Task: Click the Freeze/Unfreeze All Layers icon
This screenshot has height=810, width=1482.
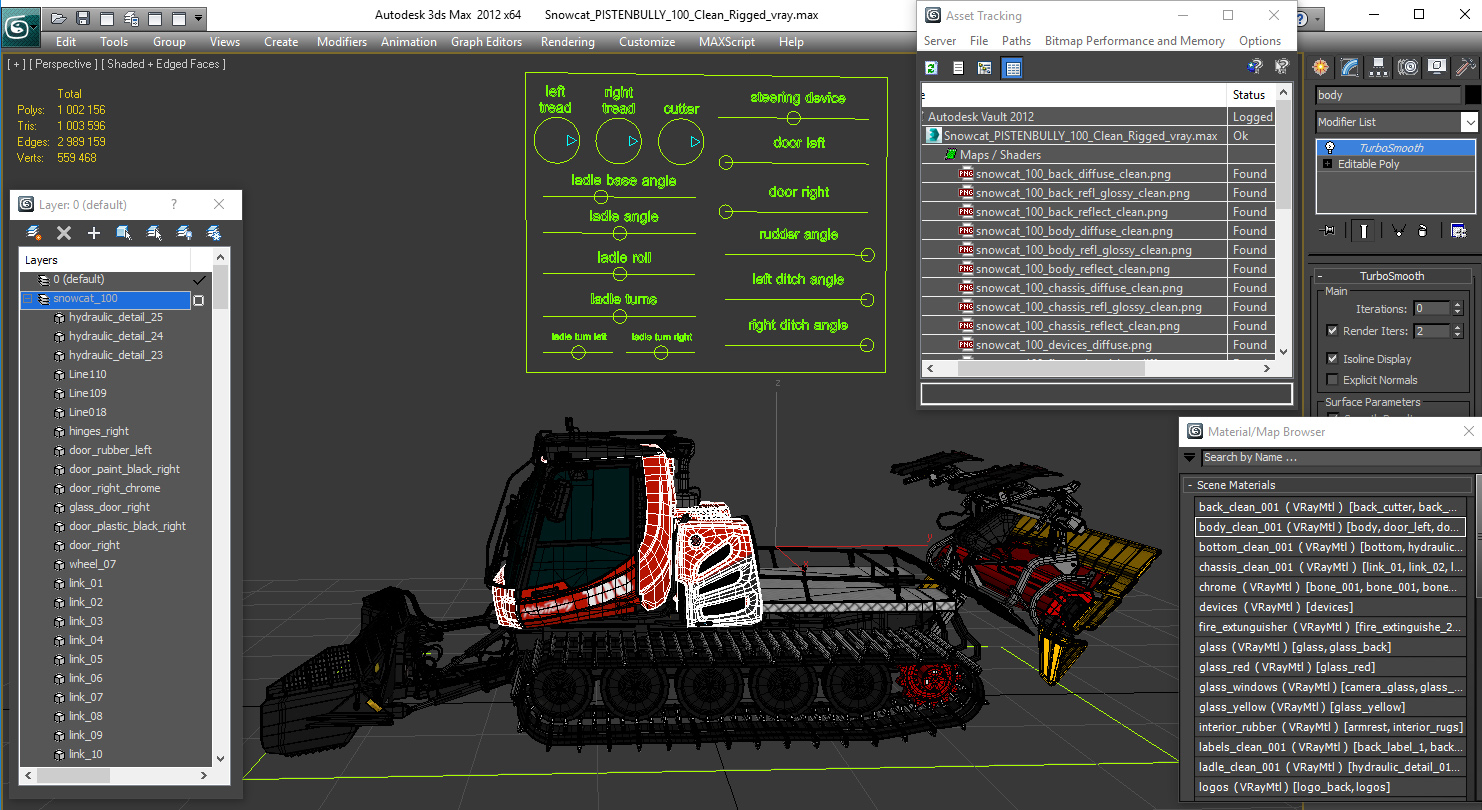Action: click(214, 232)
